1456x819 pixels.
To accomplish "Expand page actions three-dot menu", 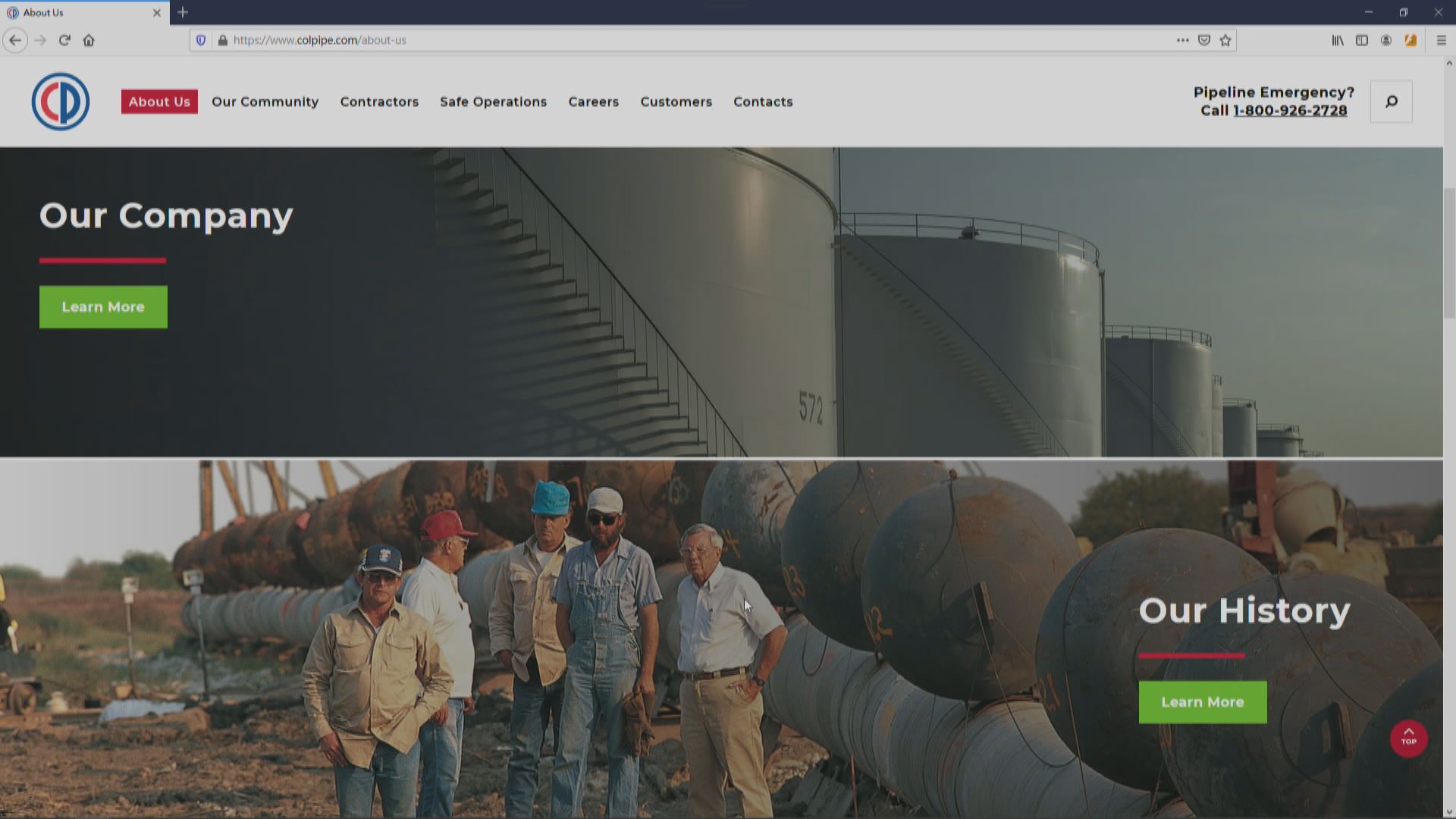I will pos(1182,40).
